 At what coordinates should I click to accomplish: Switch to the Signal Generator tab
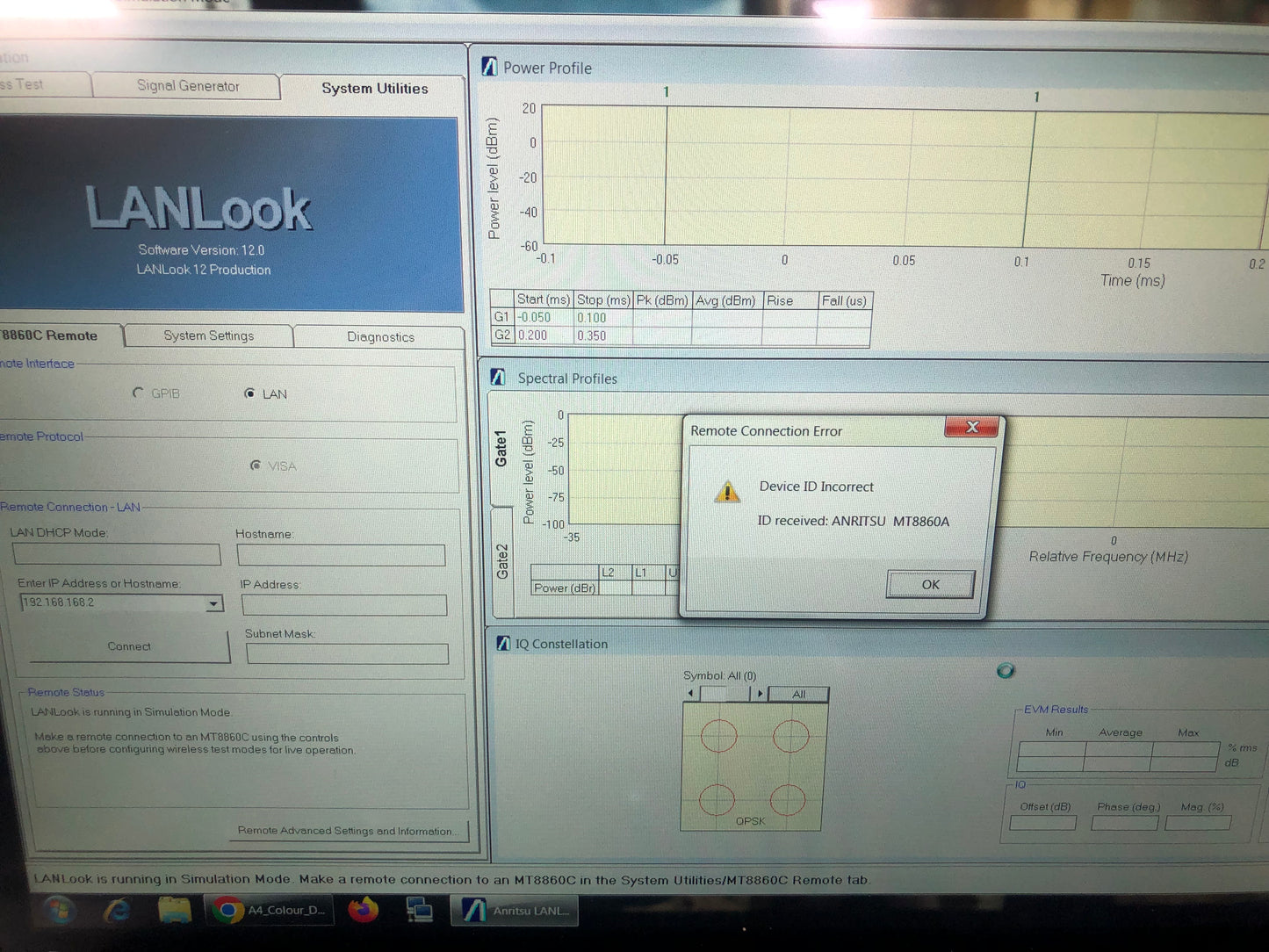187,86
